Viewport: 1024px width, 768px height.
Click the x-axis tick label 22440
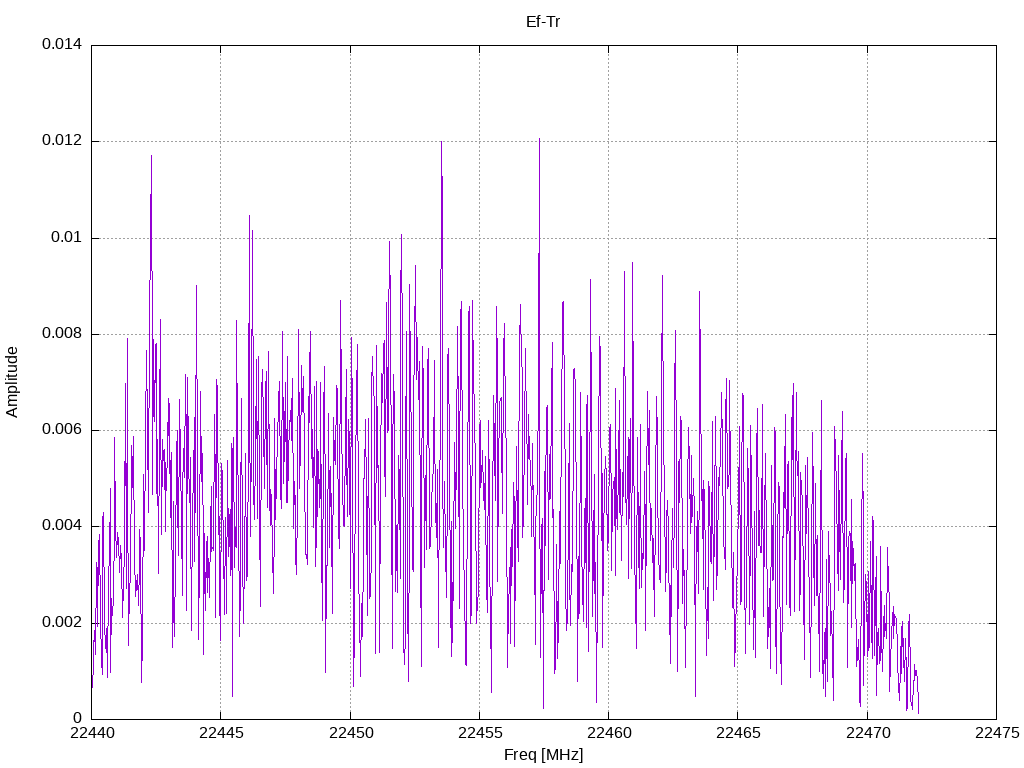[92, 733]
